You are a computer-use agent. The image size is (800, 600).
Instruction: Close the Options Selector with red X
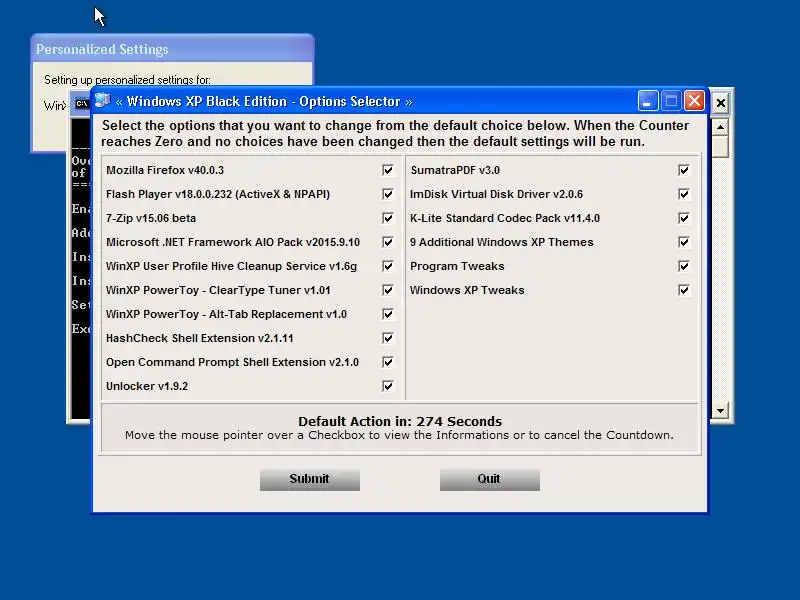694,101
